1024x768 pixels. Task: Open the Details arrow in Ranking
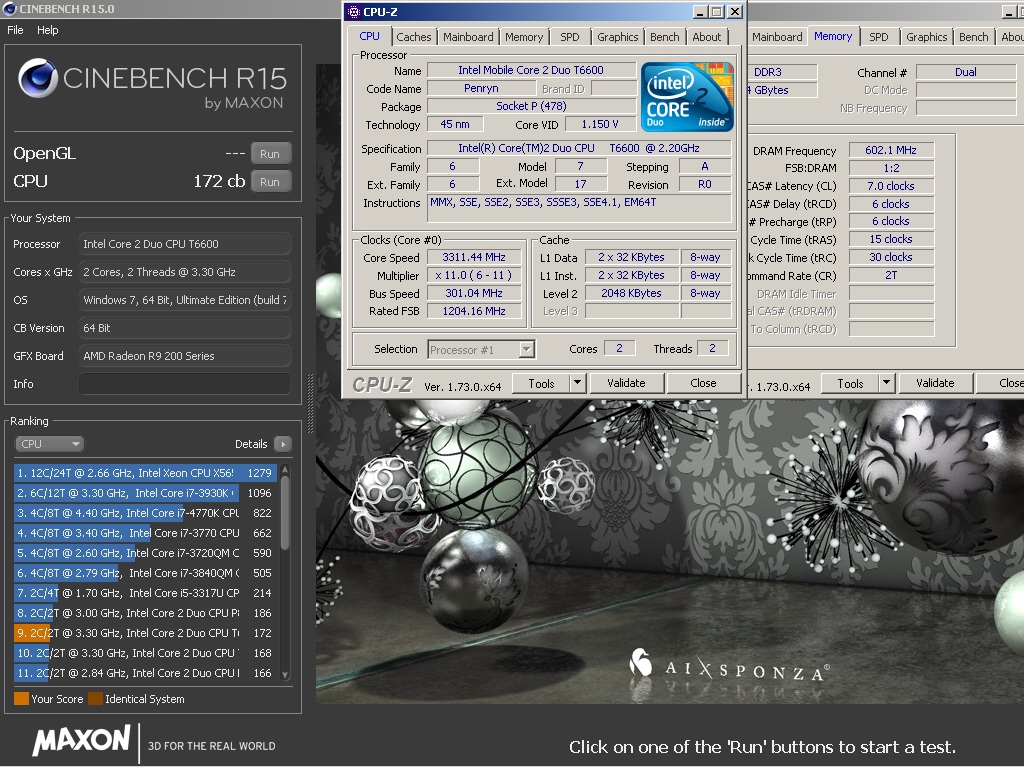click(283, 444)
